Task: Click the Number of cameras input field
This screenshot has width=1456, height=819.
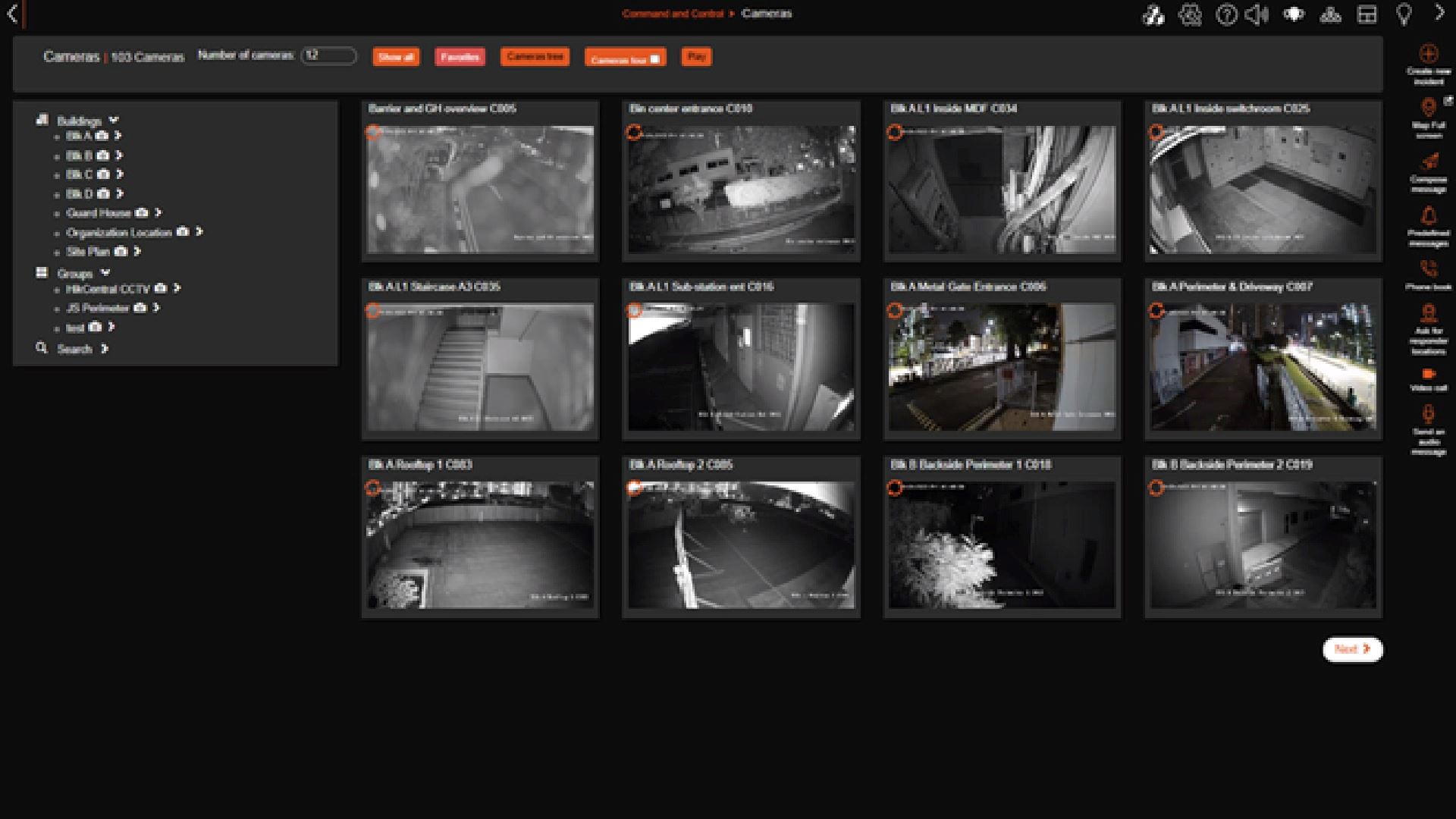Action: click(x=328, y=55)
